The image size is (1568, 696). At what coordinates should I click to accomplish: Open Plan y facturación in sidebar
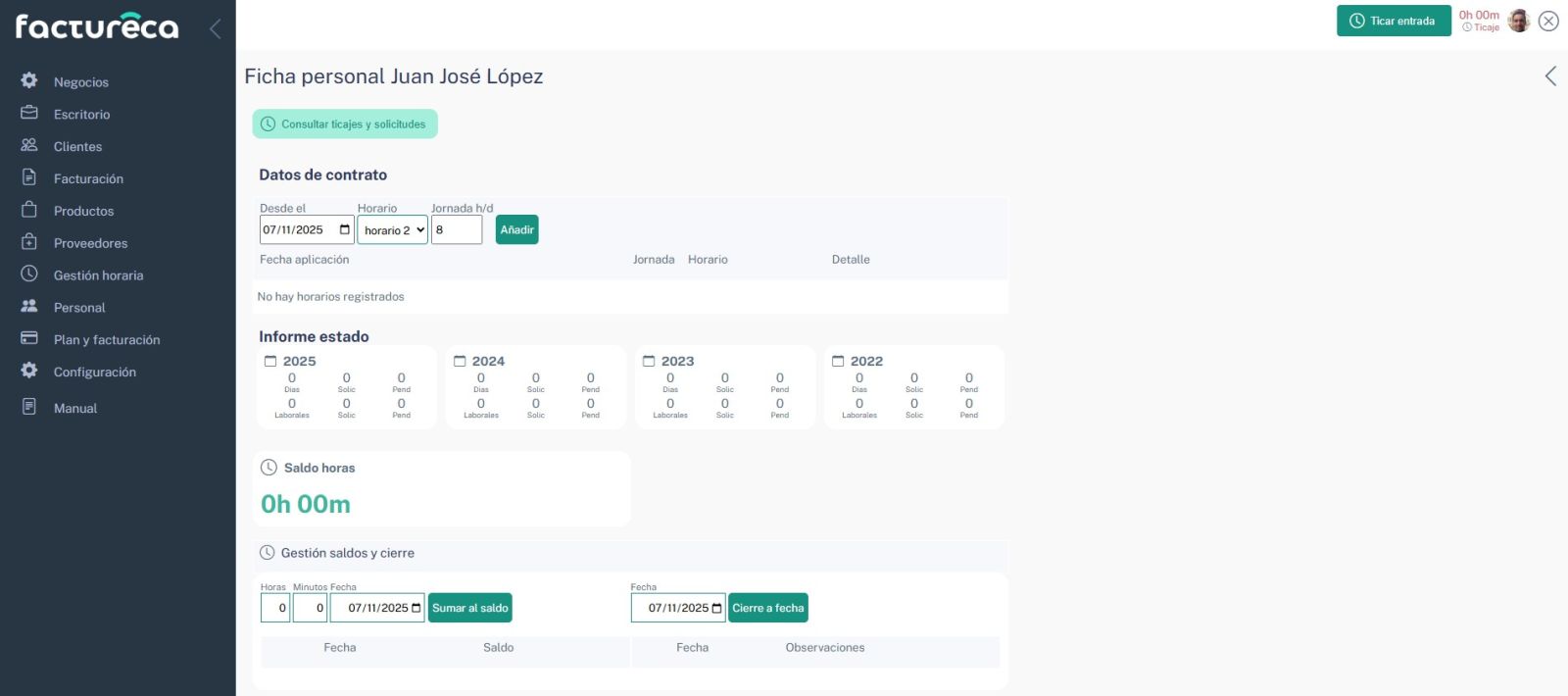tap(107, 339)
